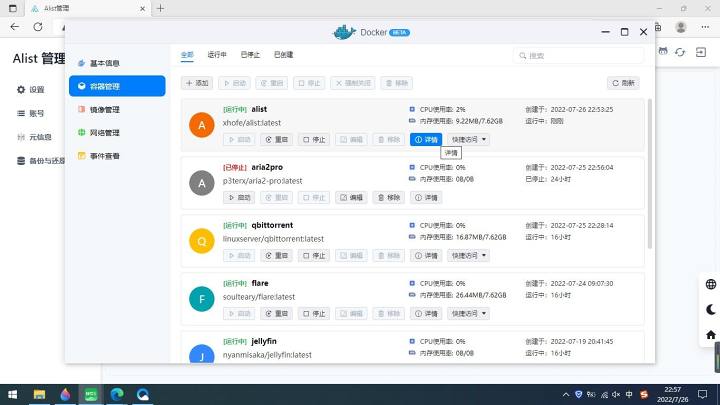This screenshot has width=720, height=405.
Task: Click the flare teal avatar icon
Action: click(x=202, y=299)
